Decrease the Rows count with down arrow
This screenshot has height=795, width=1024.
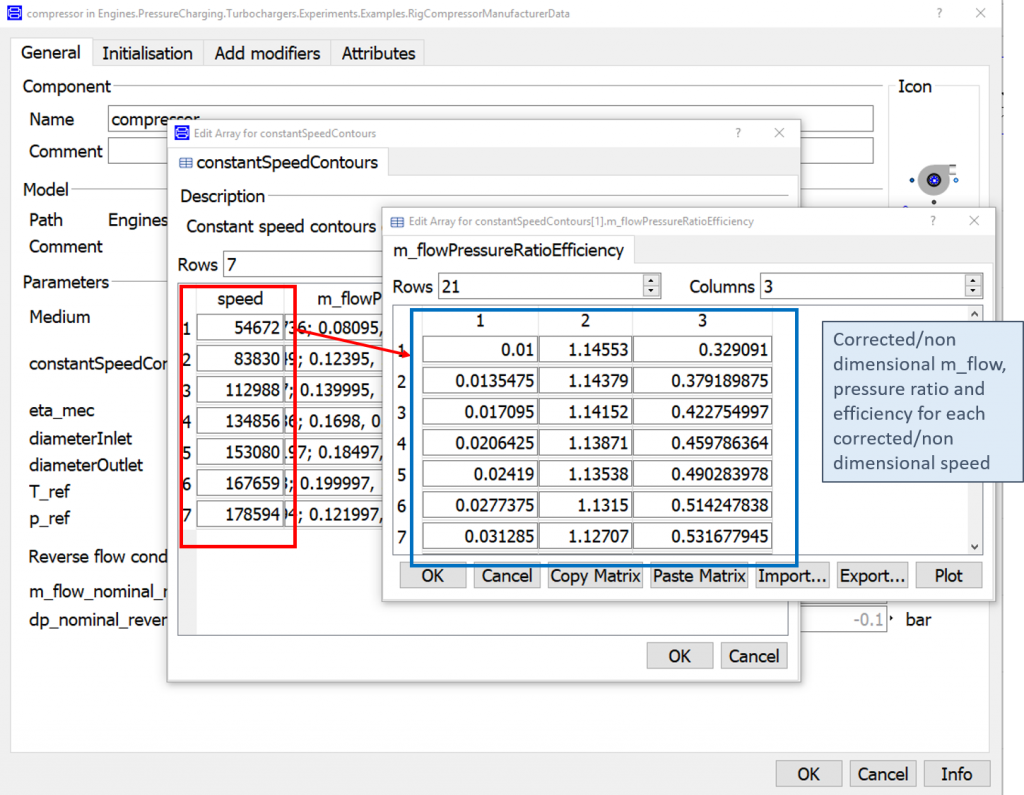click(651, 292)
